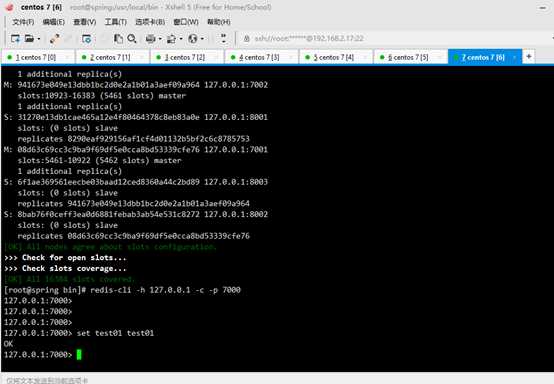
Task: Click the New session toolbar icon
Action: (x=15, y=39)
